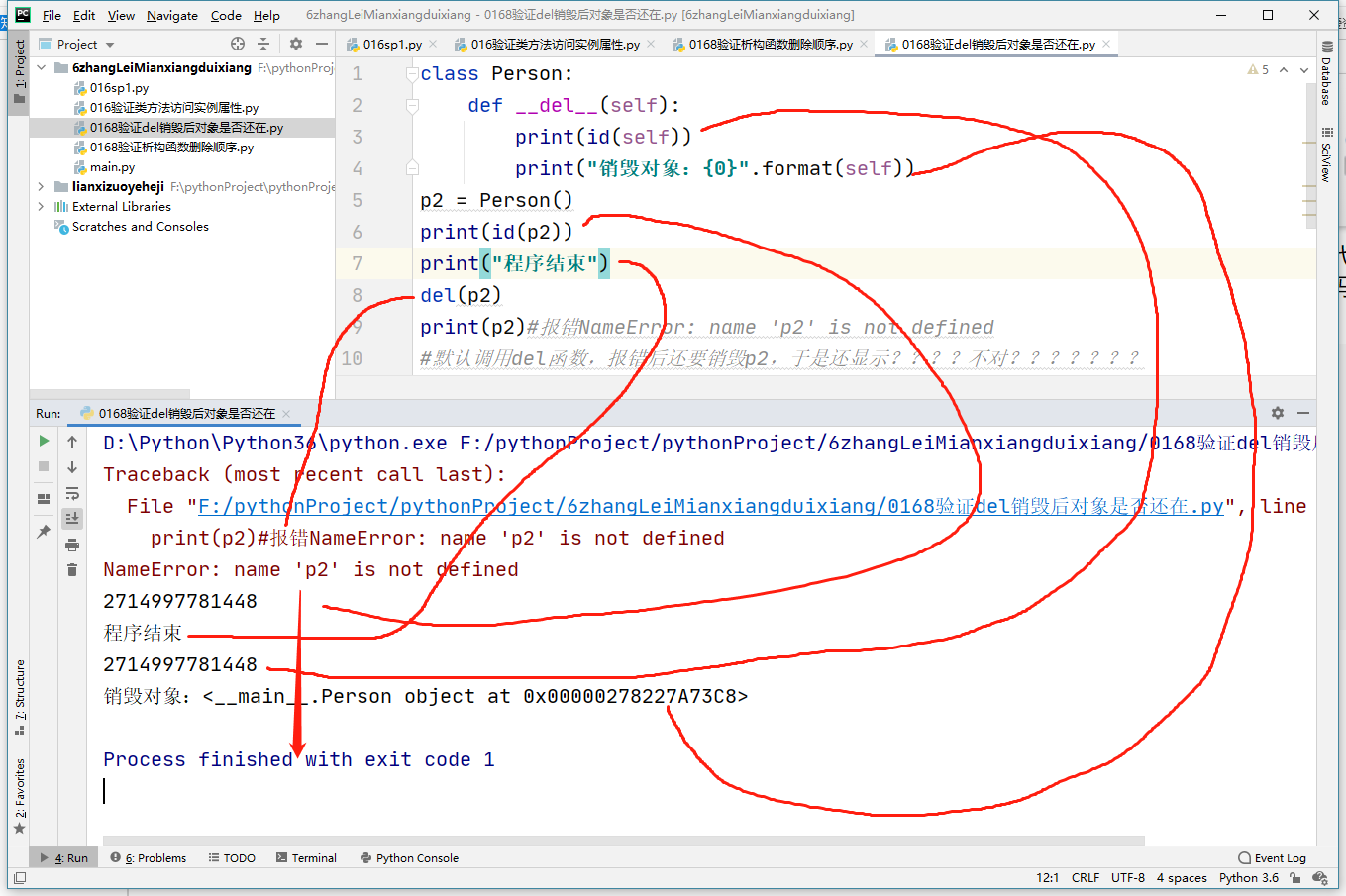The image size is (1346, 896).
Task: Toggle tool window bars via bottom-left corner icon
Action: coord(19,877)
